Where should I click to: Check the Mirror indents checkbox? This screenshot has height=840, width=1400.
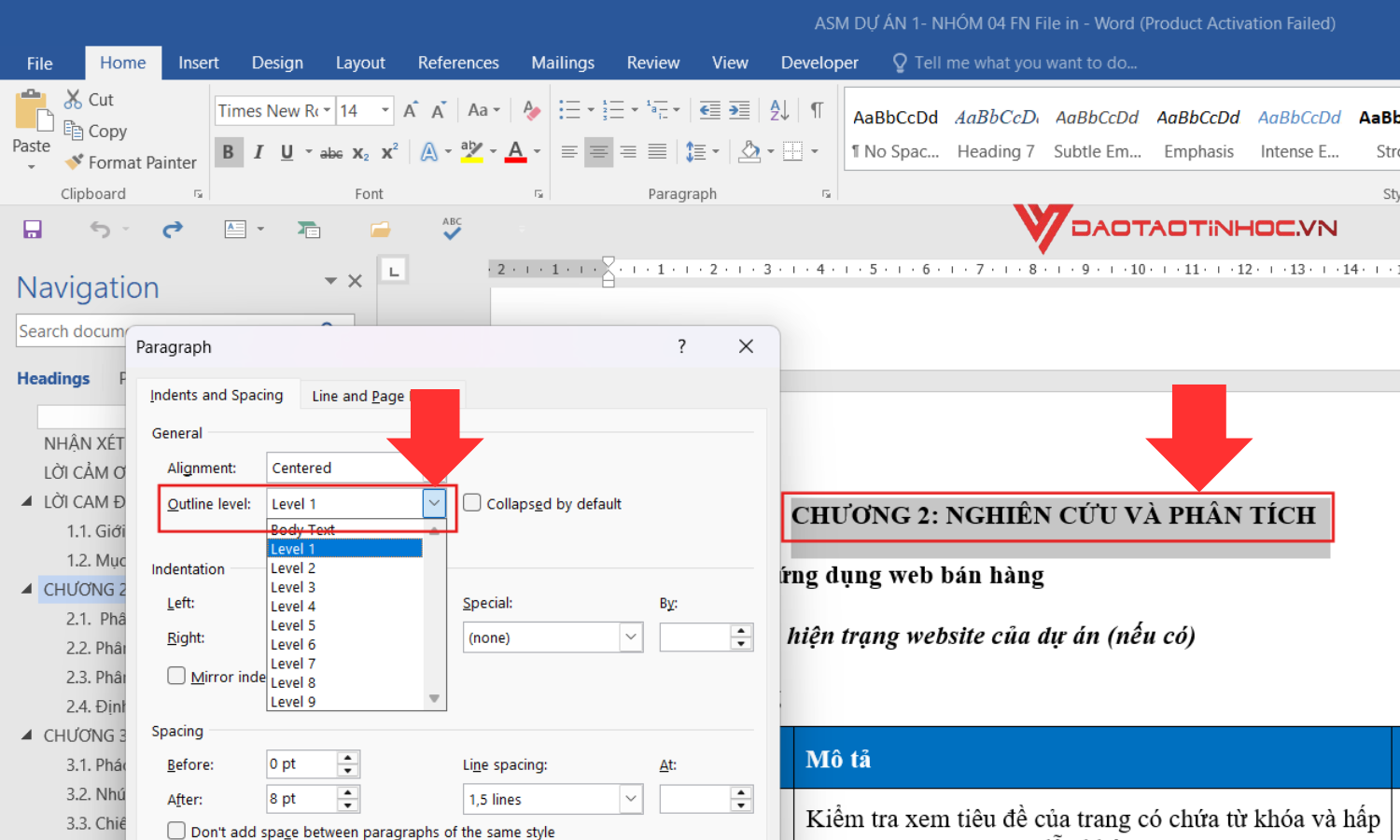[176, 676]
